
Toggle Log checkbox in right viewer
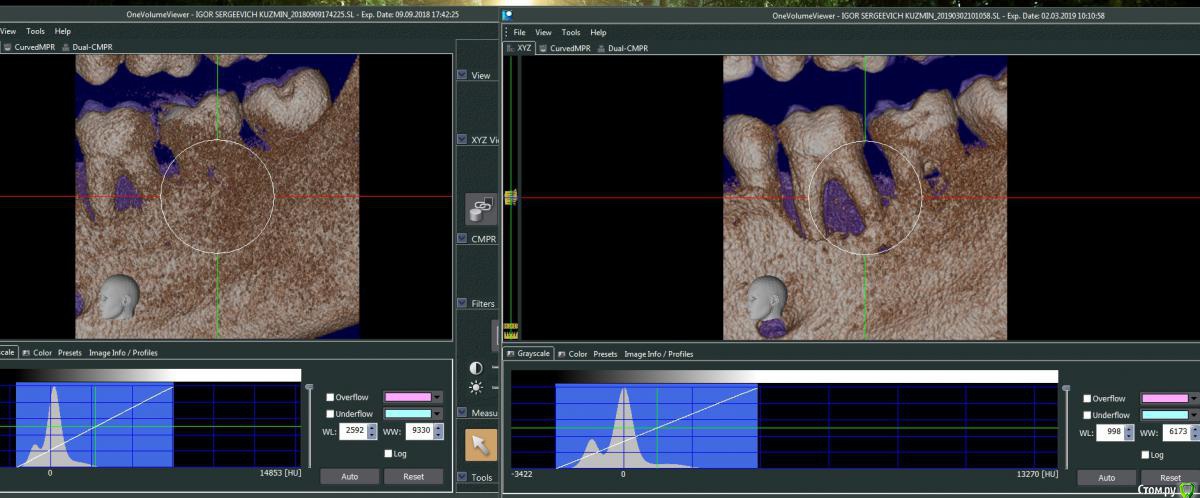click(x=1143, y=454)
